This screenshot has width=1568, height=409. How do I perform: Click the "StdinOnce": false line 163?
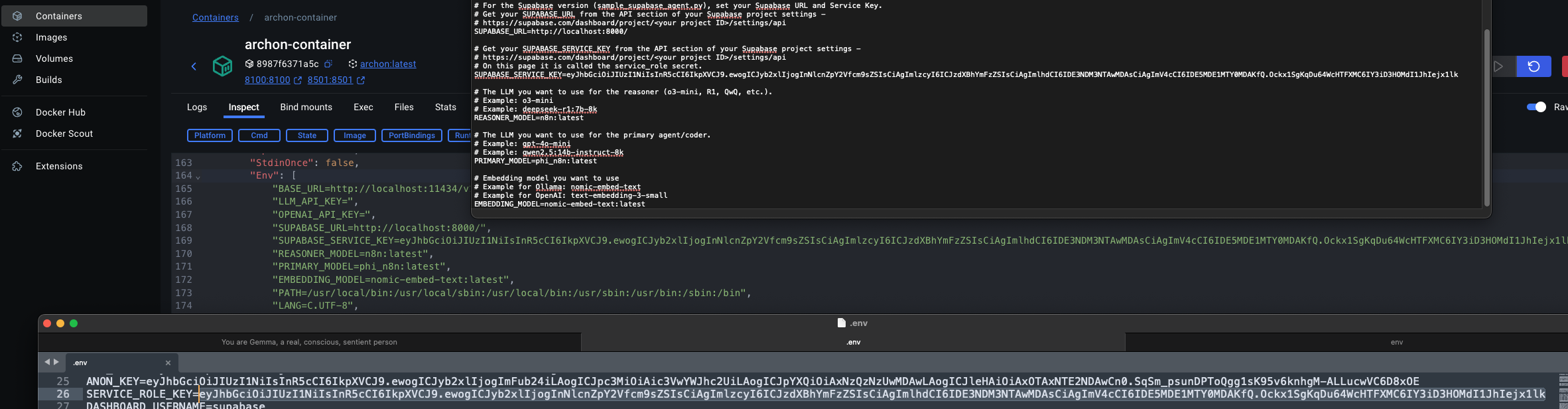pos(304,163)
